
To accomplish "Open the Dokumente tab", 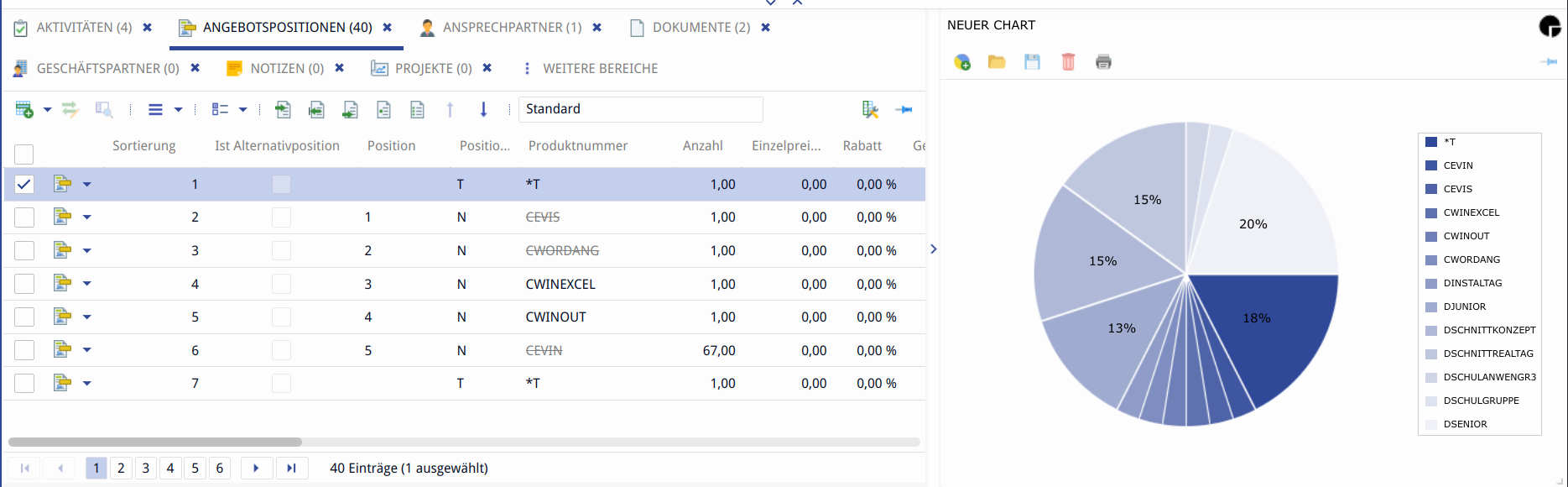I will 701,28.
